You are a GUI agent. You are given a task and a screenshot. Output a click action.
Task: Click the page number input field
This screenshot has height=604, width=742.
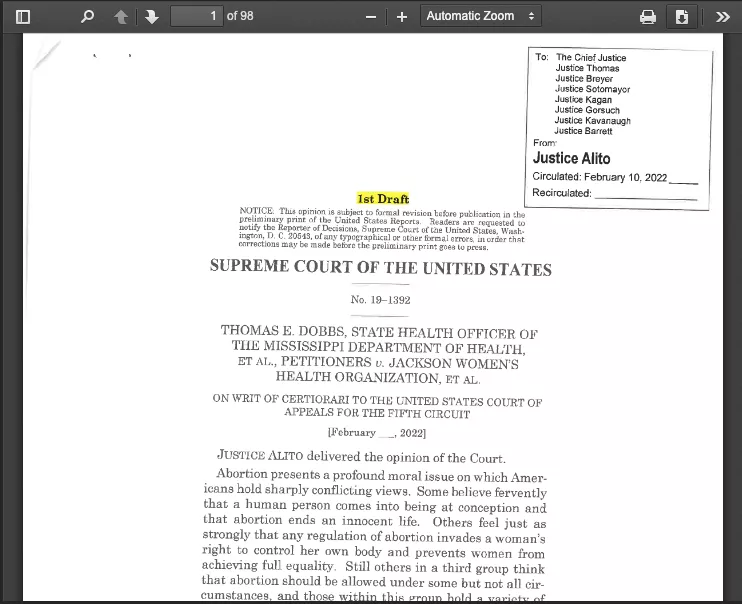point(196,16)
